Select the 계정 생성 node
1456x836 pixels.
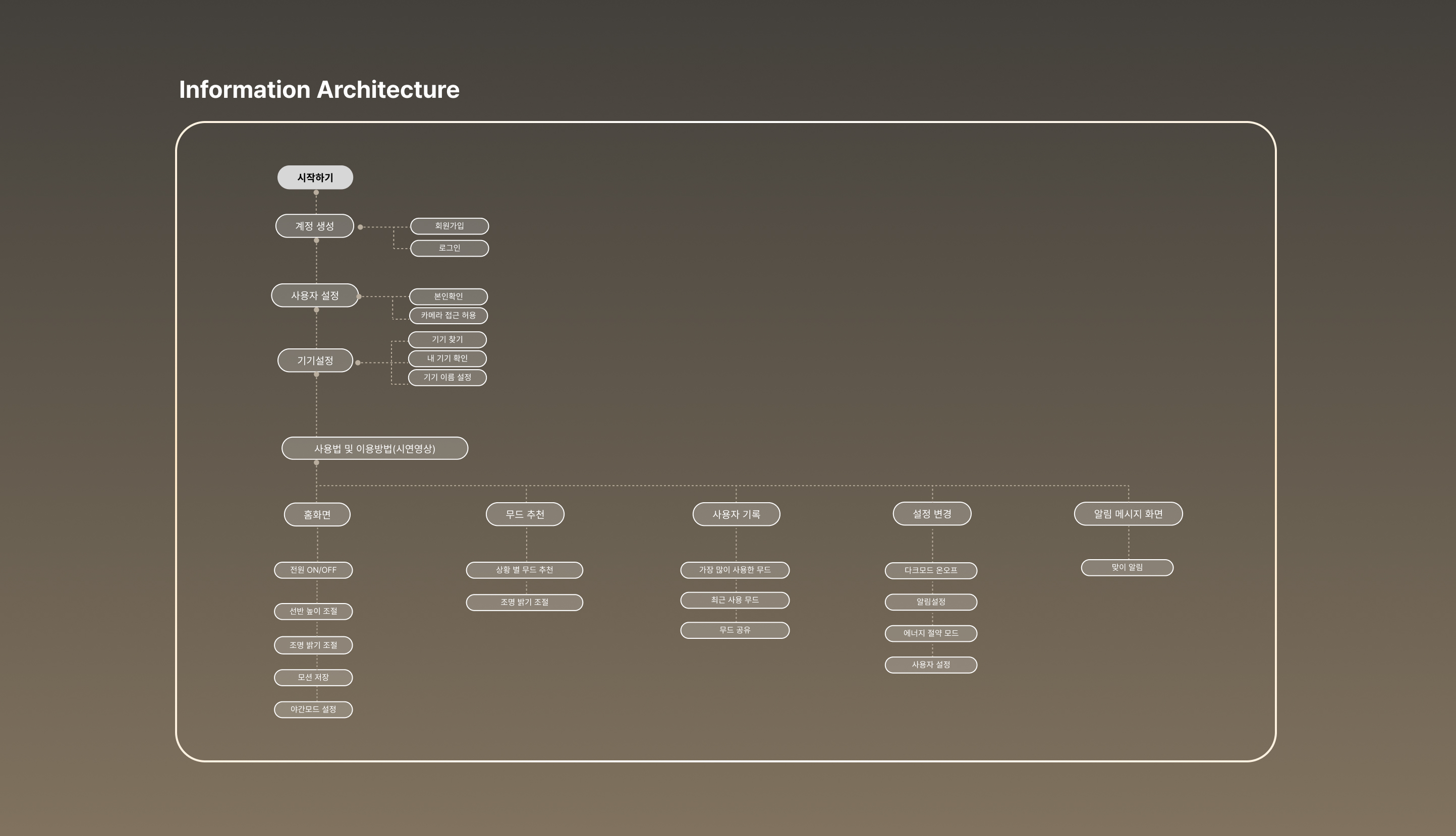coord(315,226)
